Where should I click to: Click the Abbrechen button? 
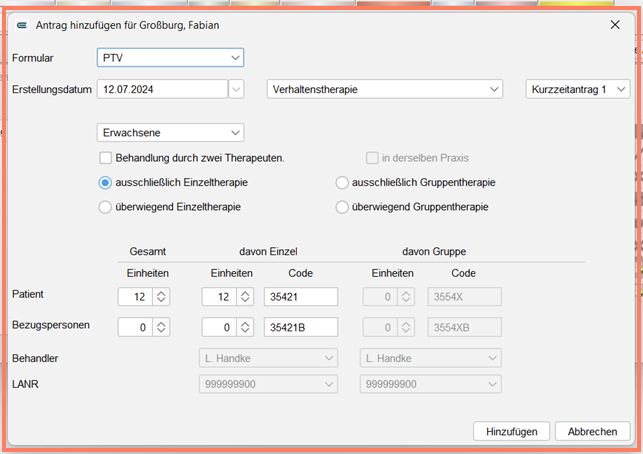tap(592, 431)
